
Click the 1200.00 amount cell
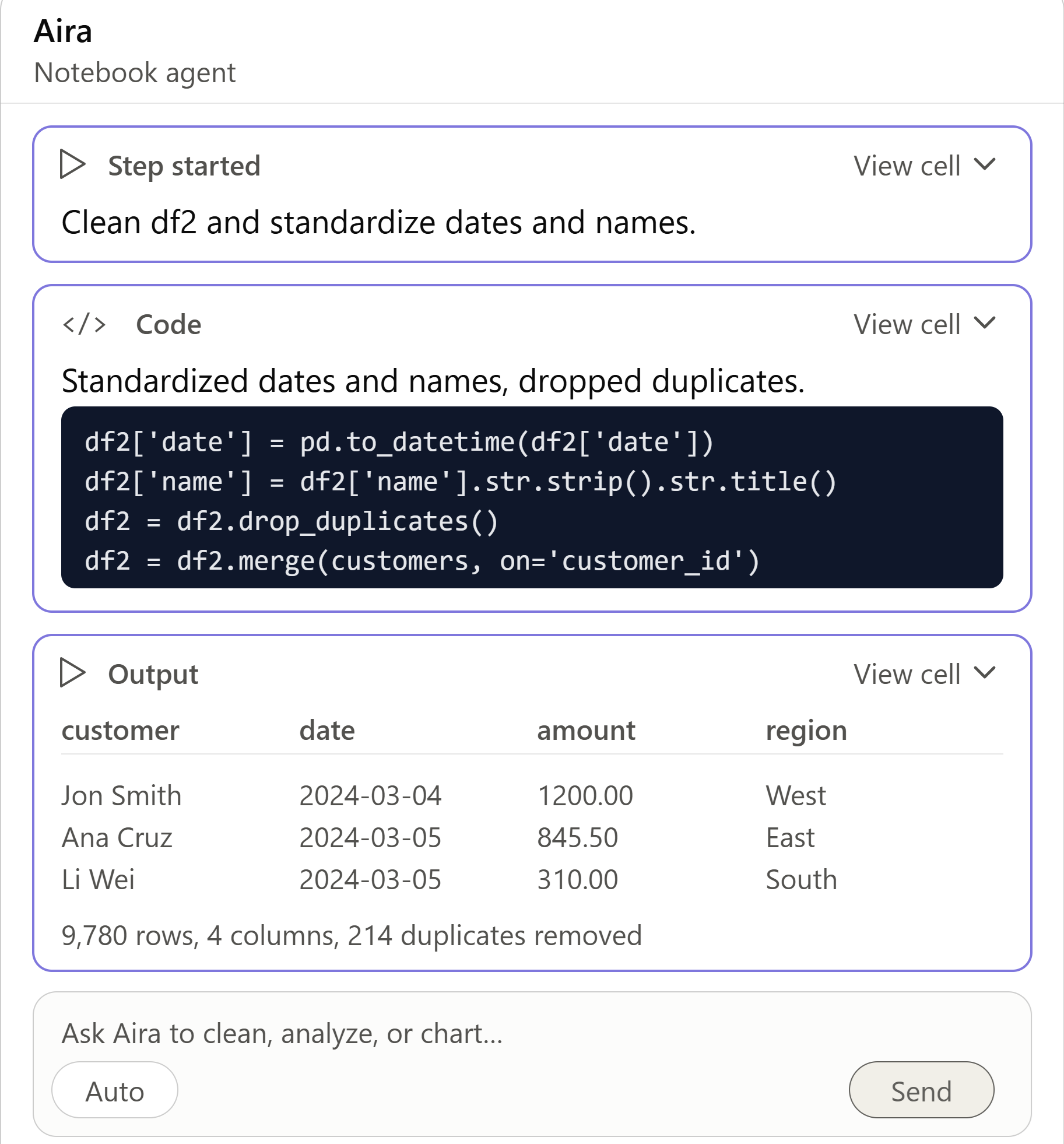585,796
